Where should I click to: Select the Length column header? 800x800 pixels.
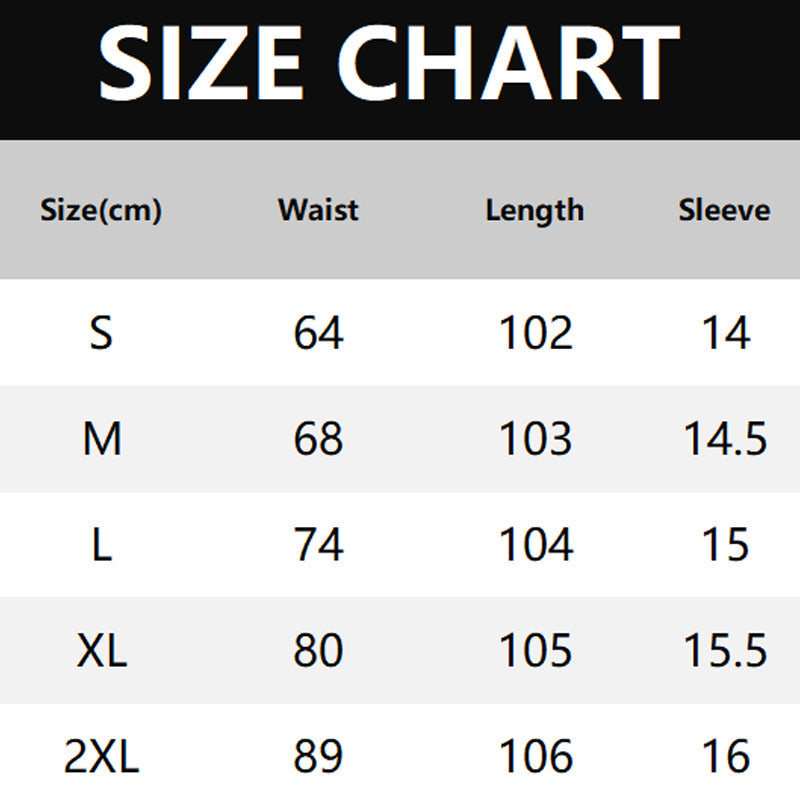tap(535, 211)
